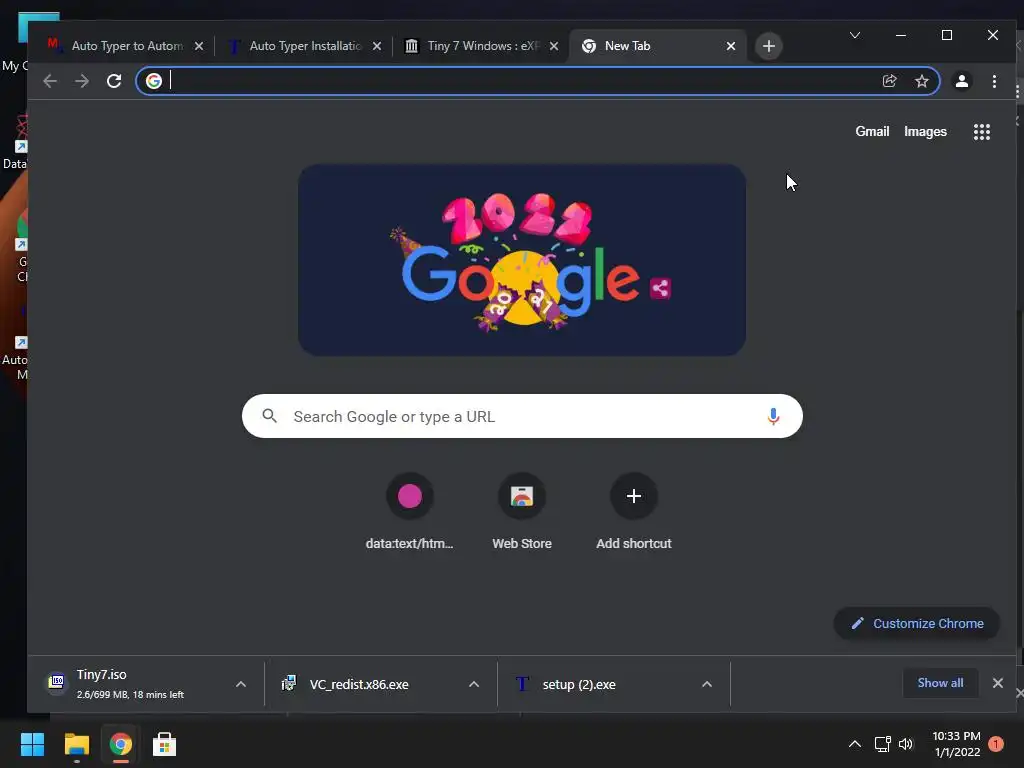Show hidden system tray icons
This screenshot has height=768, width=1024.
pyautogui.click(x=854, y=744)
